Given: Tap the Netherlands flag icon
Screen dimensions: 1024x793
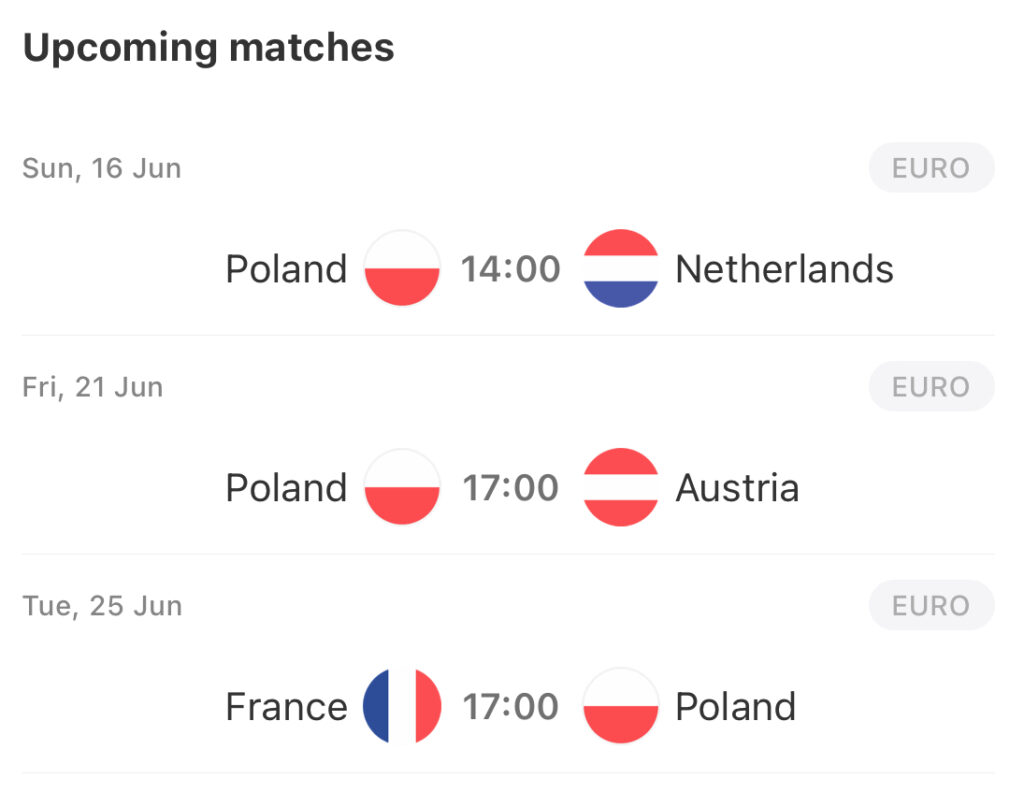Looking at the screenshot, I should tap(620, 268).
